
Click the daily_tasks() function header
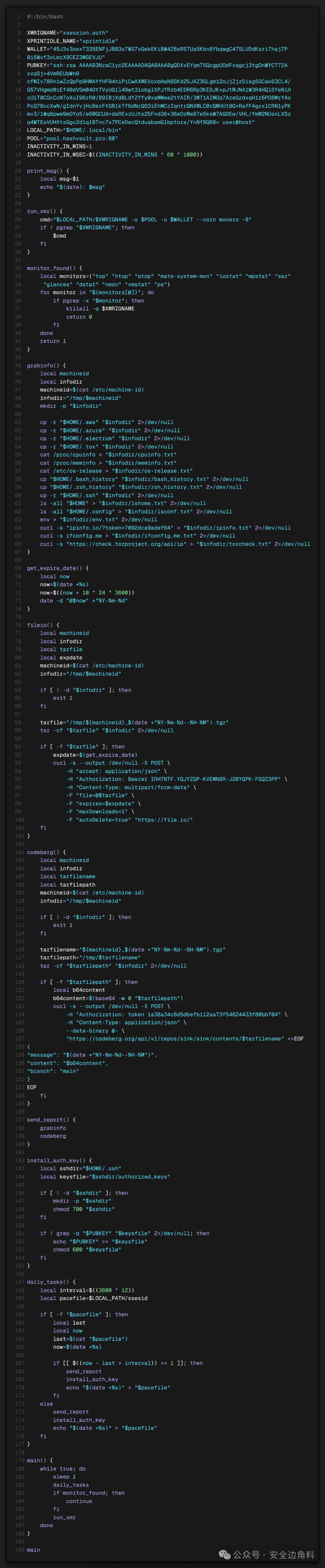click(51, 1282)
